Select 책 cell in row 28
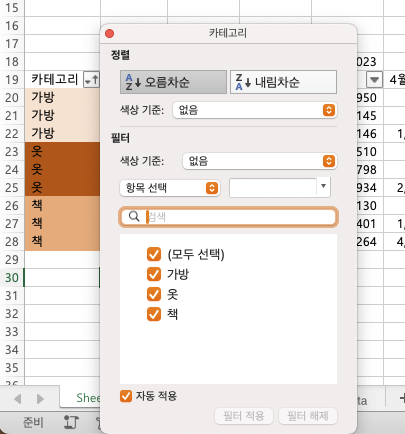405x434 pixels. pos(62,242)
